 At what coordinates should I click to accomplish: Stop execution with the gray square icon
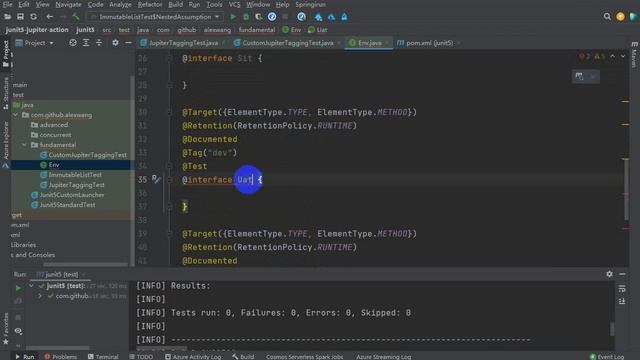285,17
